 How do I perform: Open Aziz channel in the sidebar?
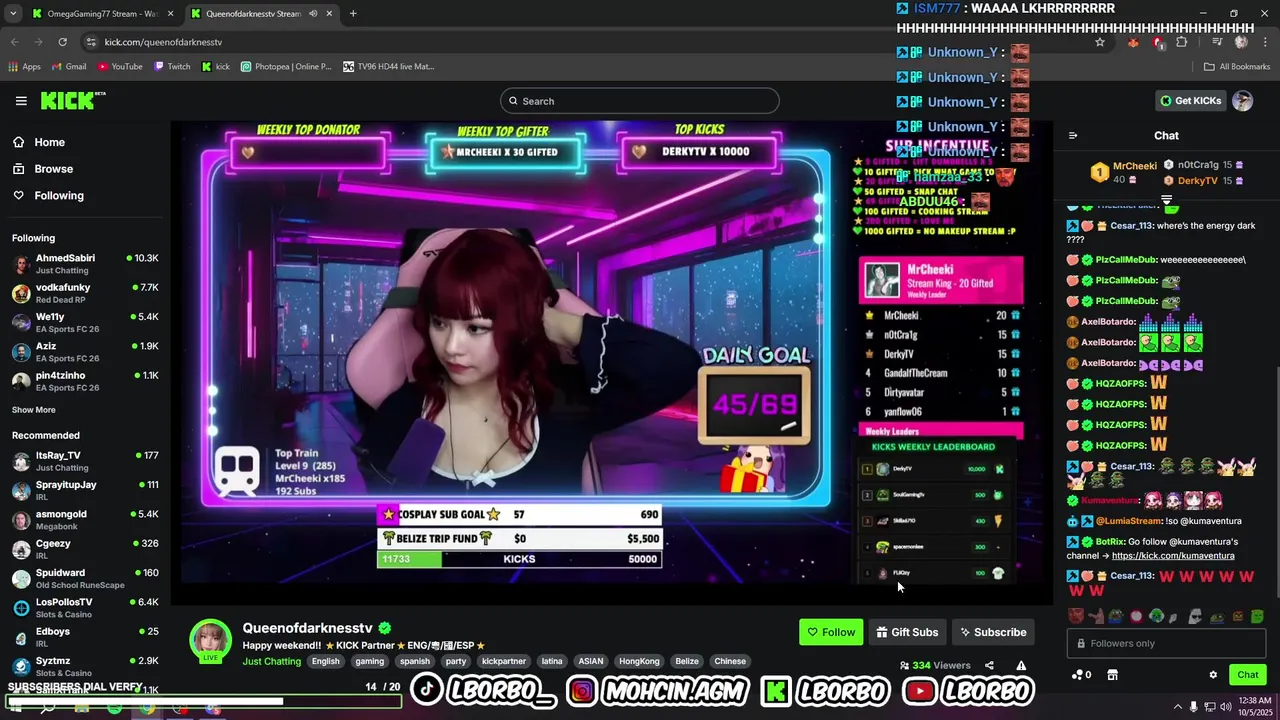click(85, 352)
